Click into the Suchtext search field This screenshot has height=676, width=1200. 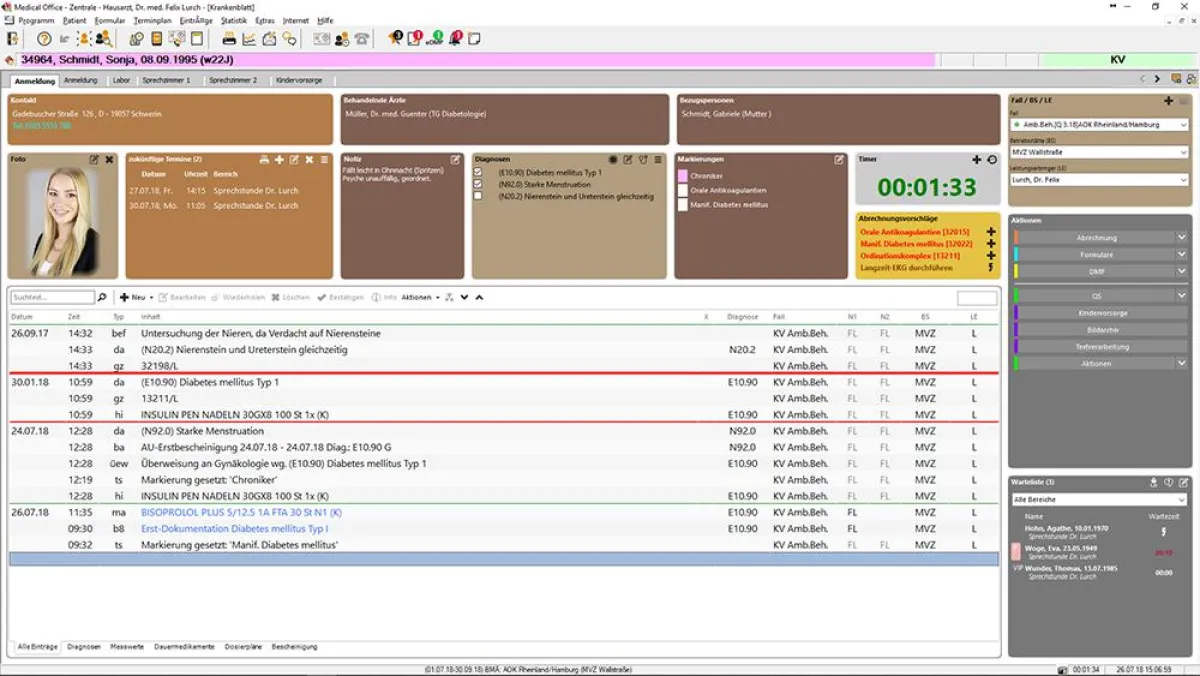52,297
